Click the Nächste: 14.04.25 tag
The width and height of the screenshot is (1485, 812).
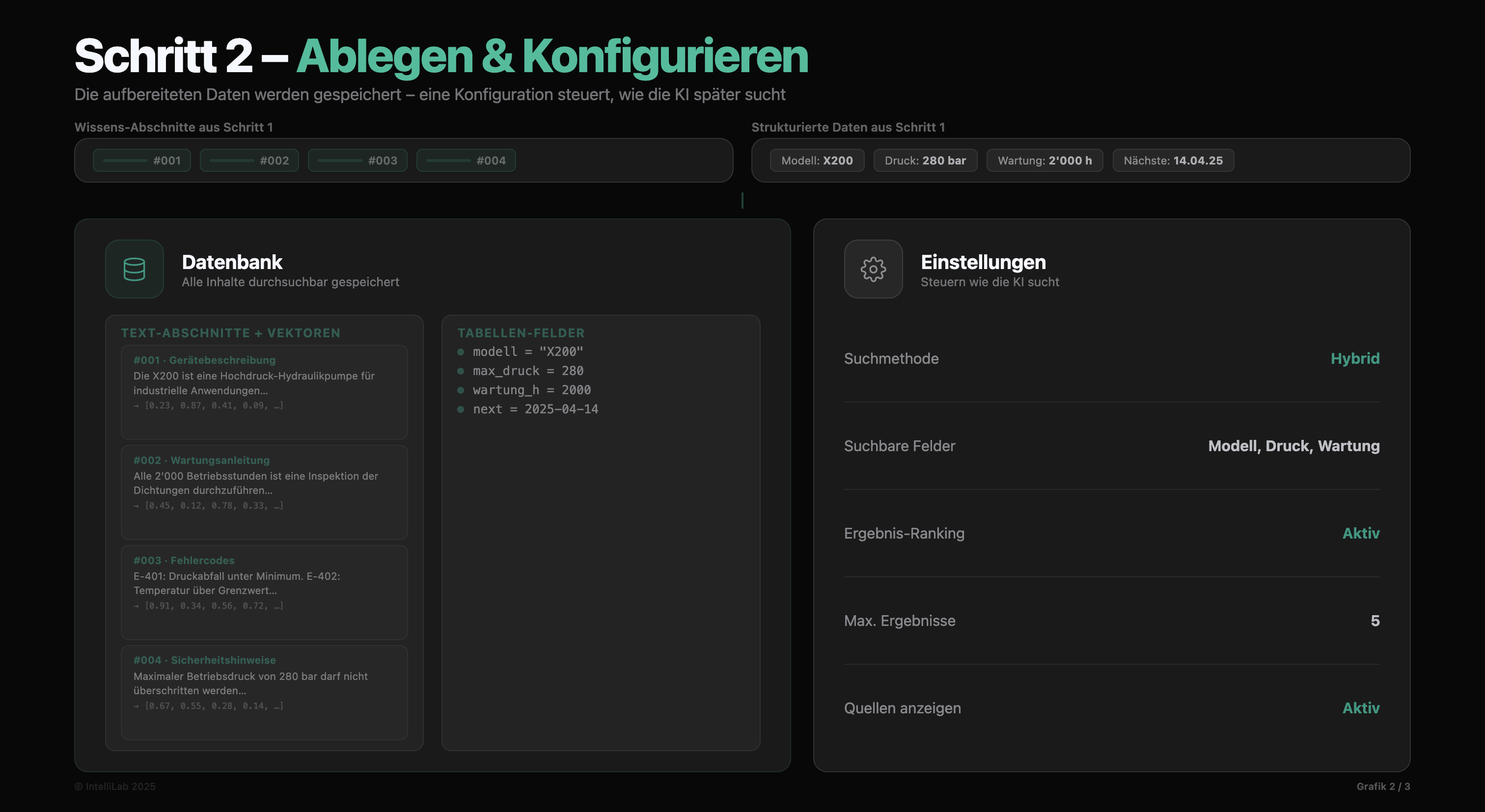point(1173,161)
